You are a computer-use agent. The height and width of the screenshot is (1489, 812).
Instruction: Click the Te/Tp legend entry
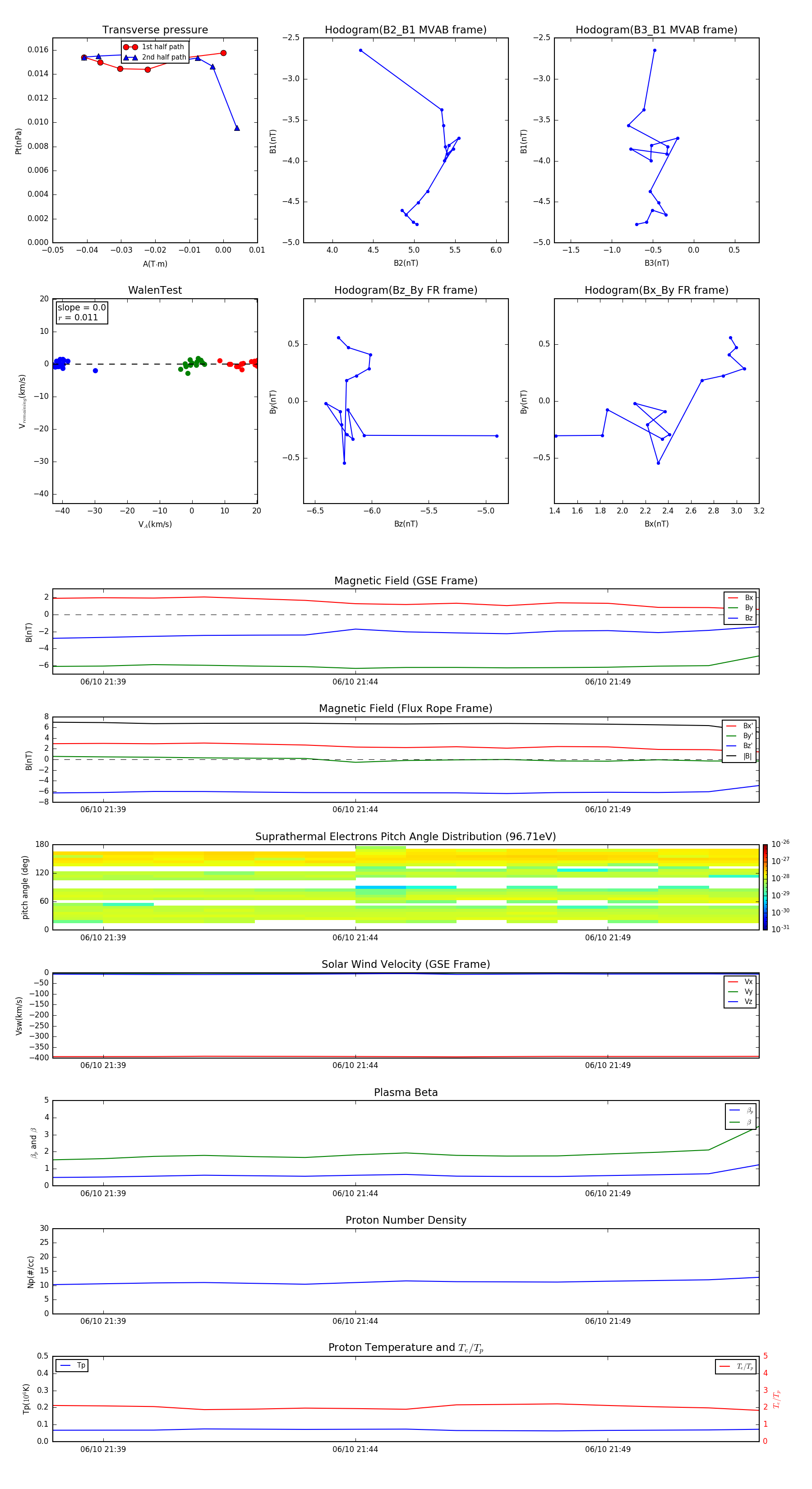[736, 1366]
